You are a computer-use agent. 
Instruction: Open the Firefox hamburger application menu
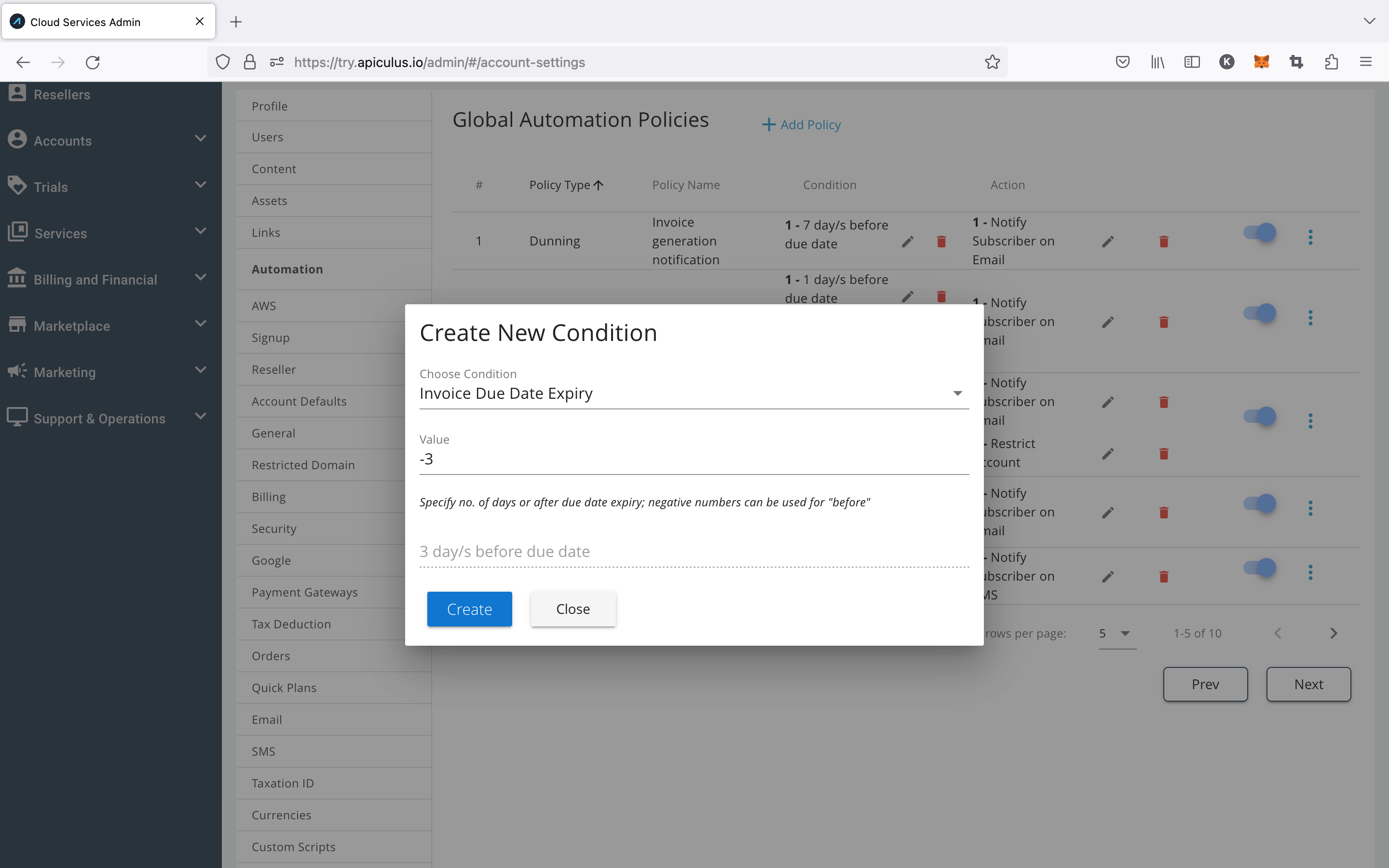tap(1365, 62)
